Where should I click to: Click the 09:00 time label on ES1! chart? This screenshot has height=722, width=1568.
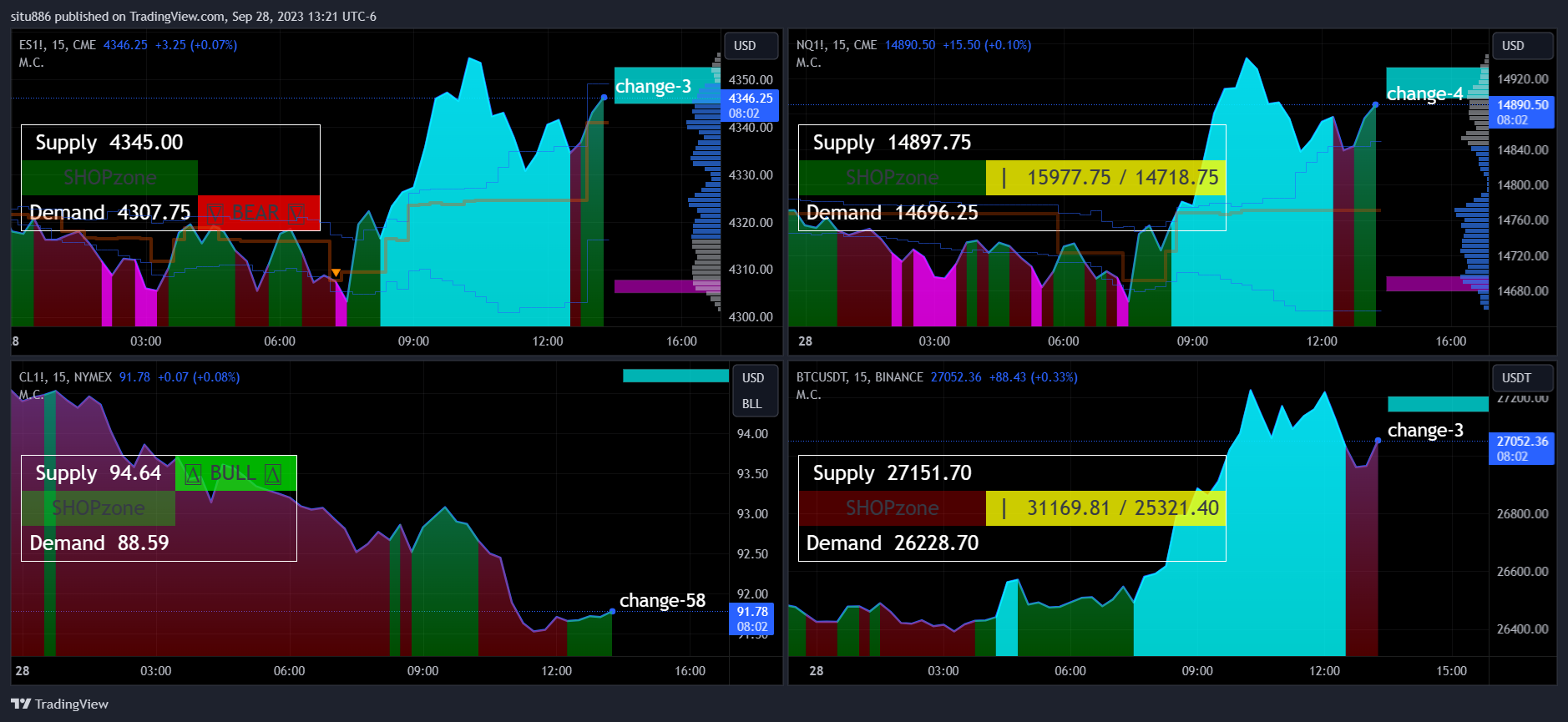(413, 341)
